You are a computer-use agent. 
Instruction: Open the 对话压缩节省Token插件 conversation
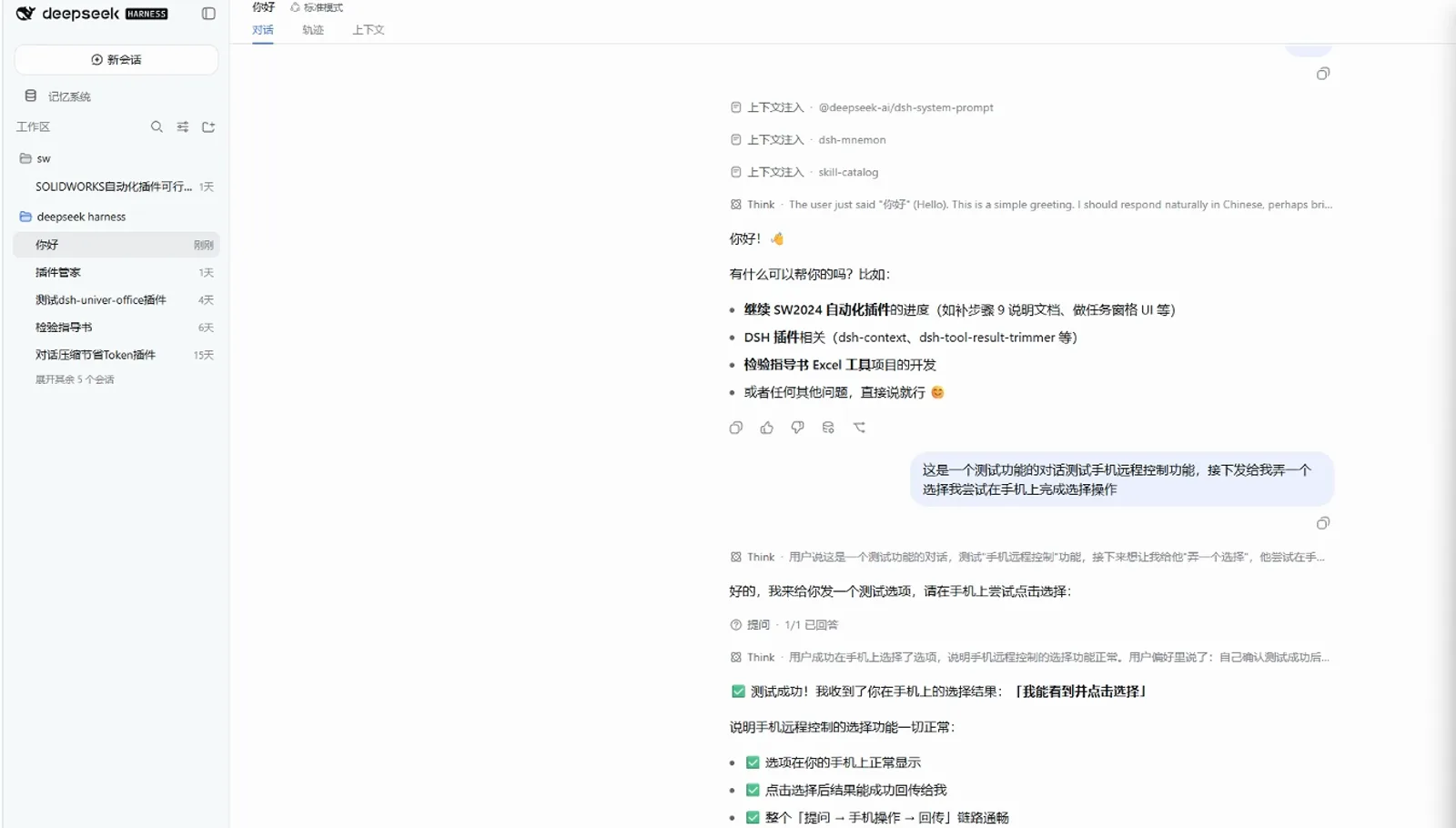116,355
